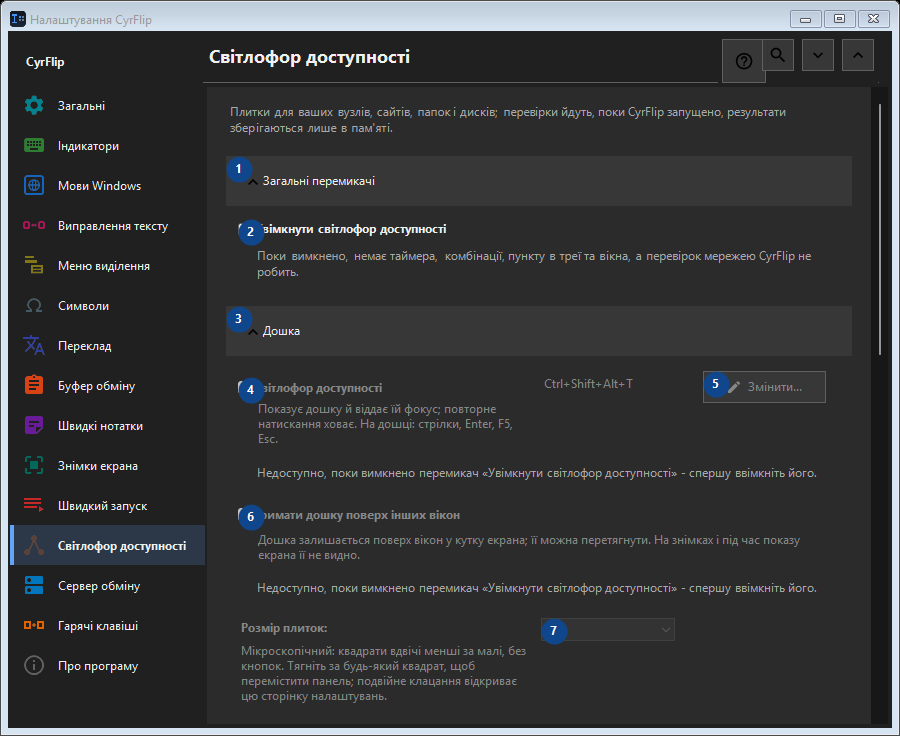
Task: Click the settings page vertical scrollbar
Action: click(880, 230)
